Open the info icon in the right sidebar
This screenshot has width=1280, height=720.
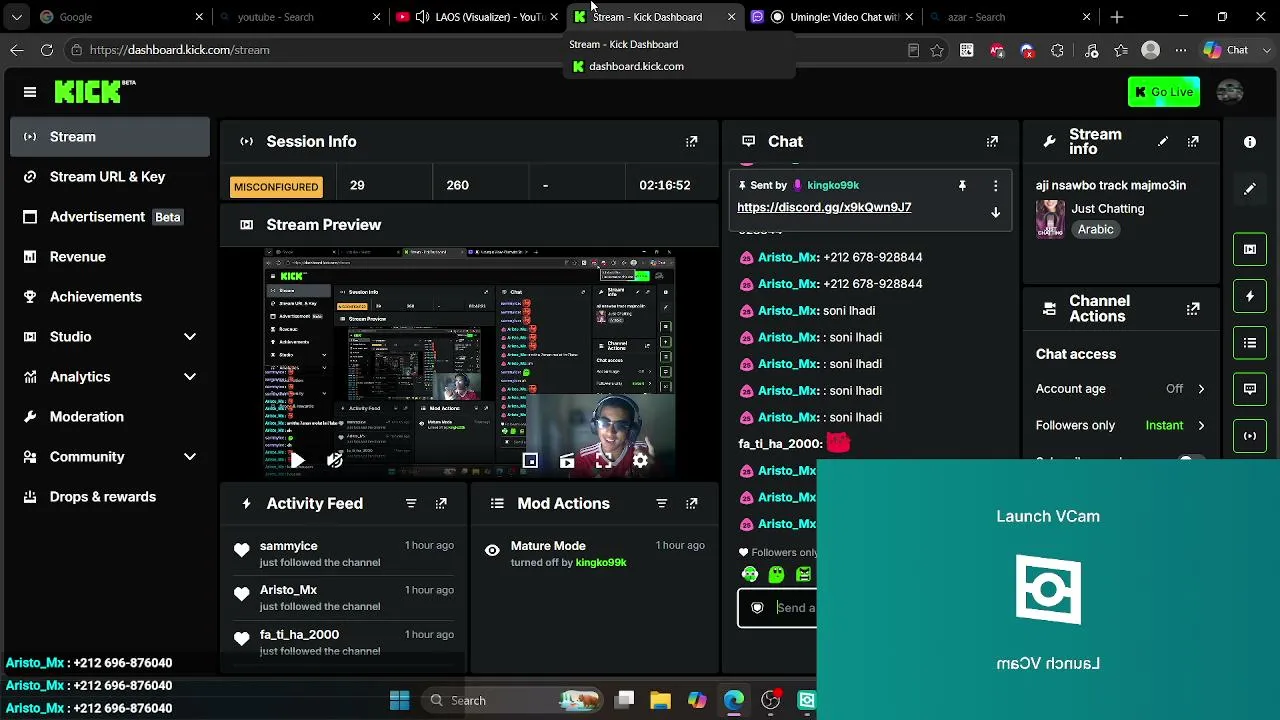tap(1250, 142)
